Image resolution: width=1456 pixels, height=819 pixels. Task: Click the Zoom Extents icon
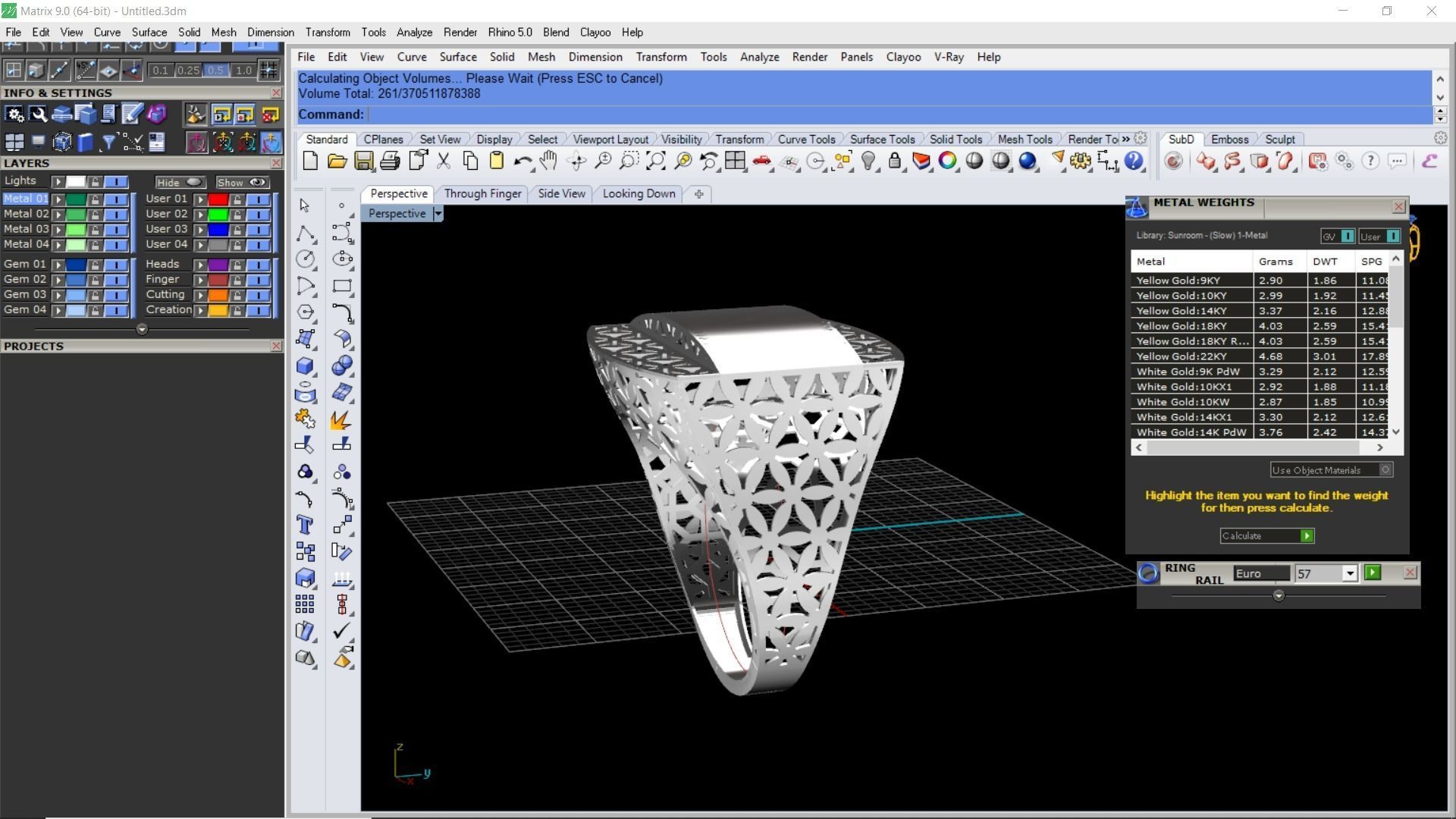click(656, 161)
